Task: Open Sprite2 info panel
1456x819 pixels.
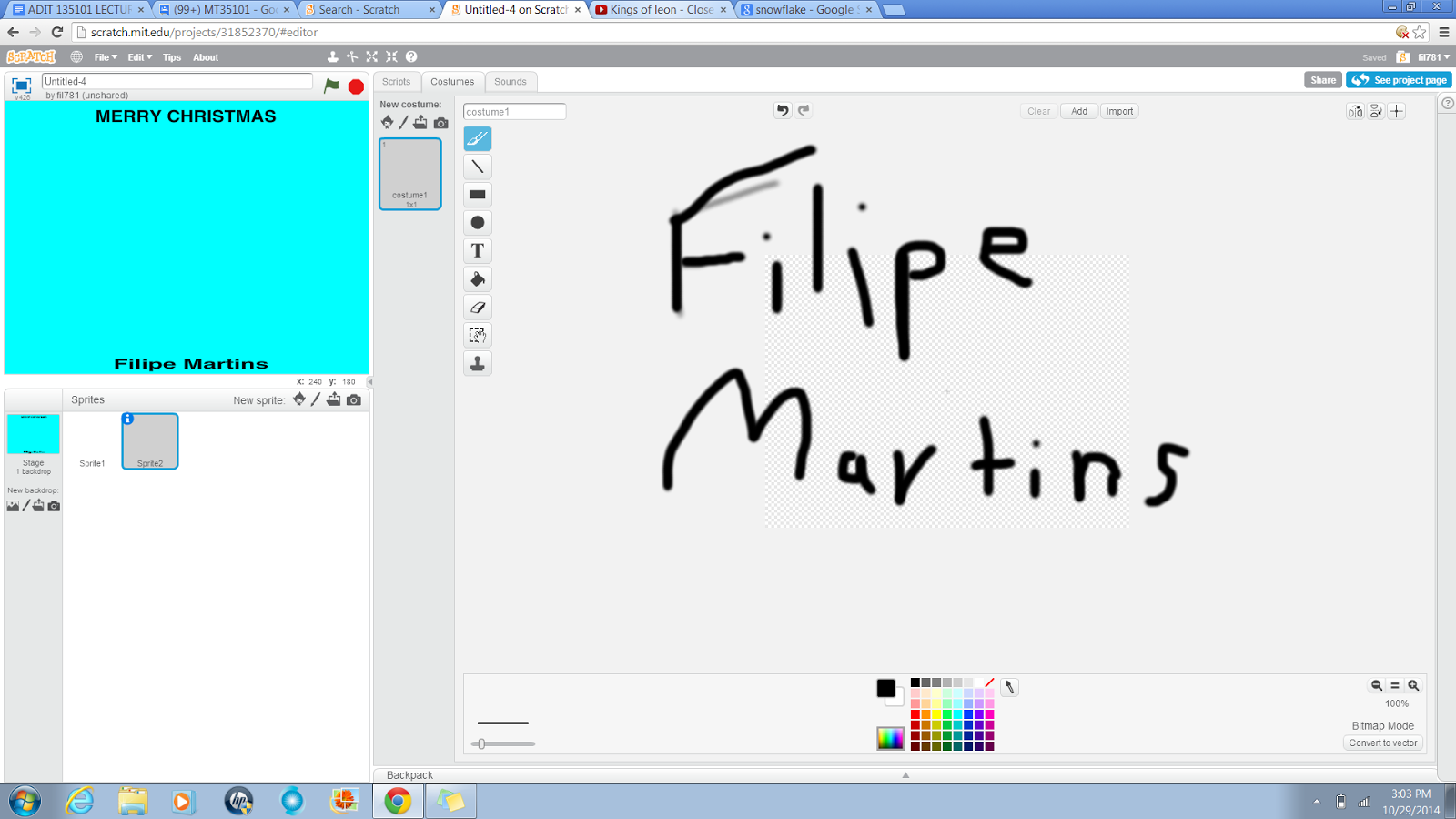Action: [x=126, y=419]
